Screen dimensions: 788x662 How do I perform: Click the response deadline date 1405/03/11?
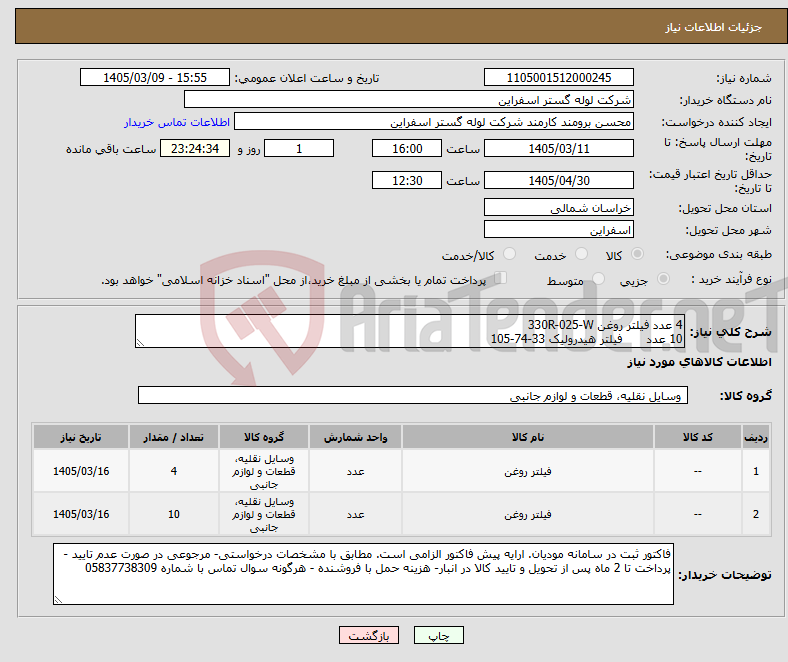(x=559, y=148)
